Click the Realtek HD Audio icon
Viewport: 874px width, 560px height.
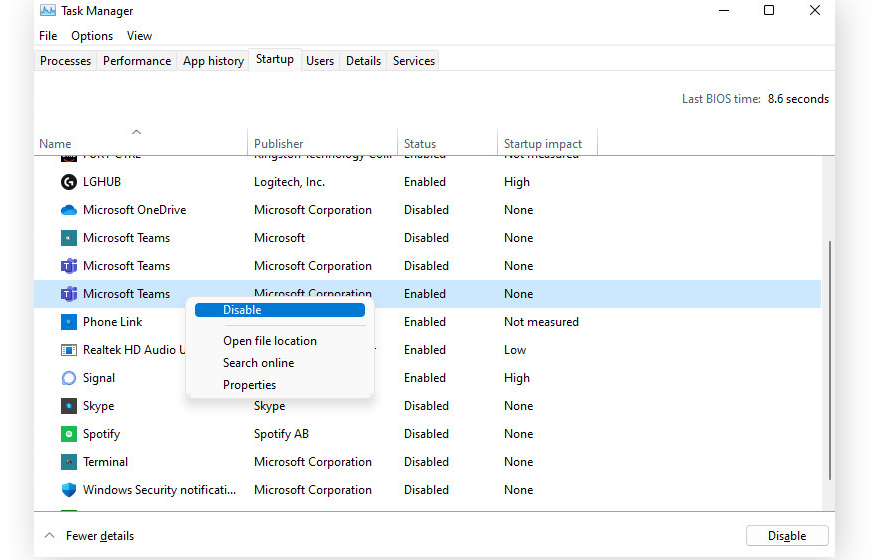coord(69,350)
